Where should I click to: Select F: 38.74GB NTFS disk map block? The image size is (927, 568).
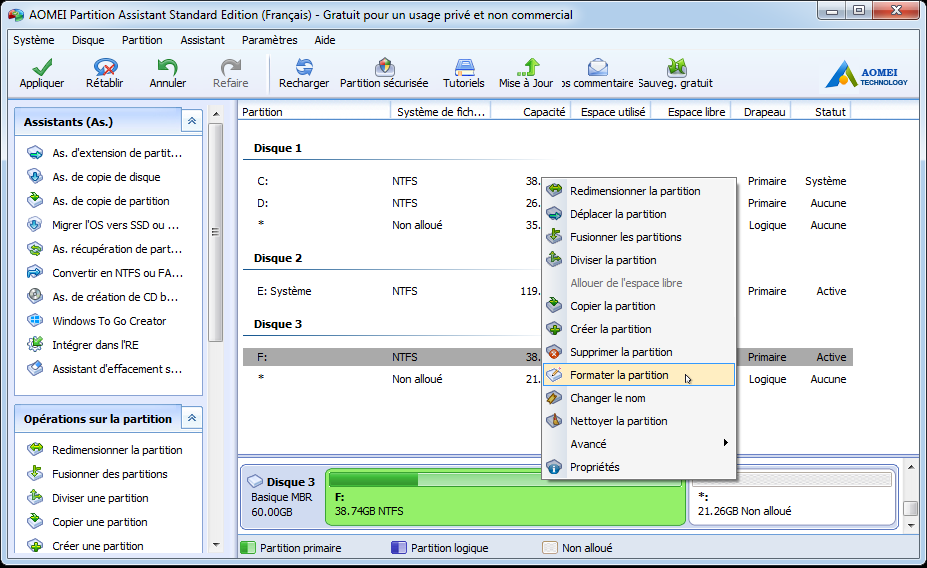point(505,497)
